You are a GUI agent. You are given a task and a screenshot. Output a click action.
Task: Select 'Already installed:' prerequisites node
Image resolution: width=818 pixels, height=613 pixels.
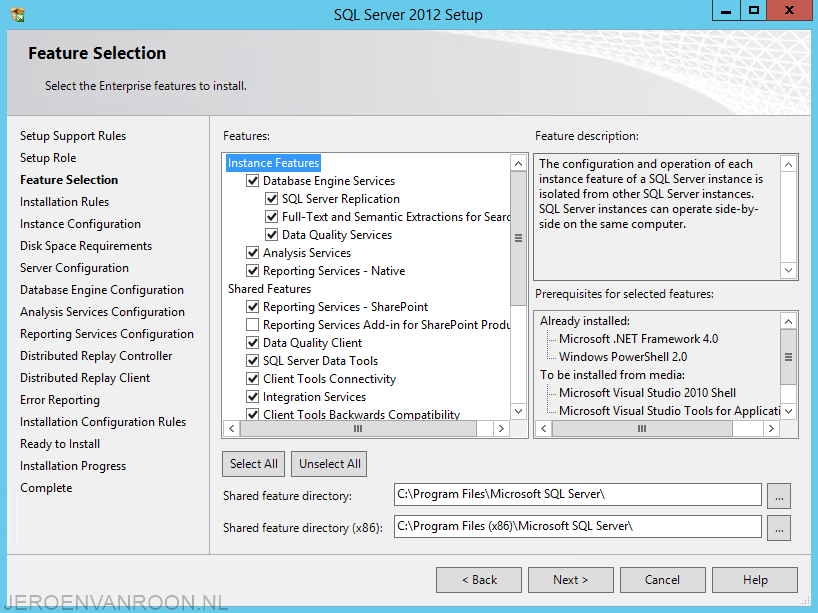click(585, 321)
